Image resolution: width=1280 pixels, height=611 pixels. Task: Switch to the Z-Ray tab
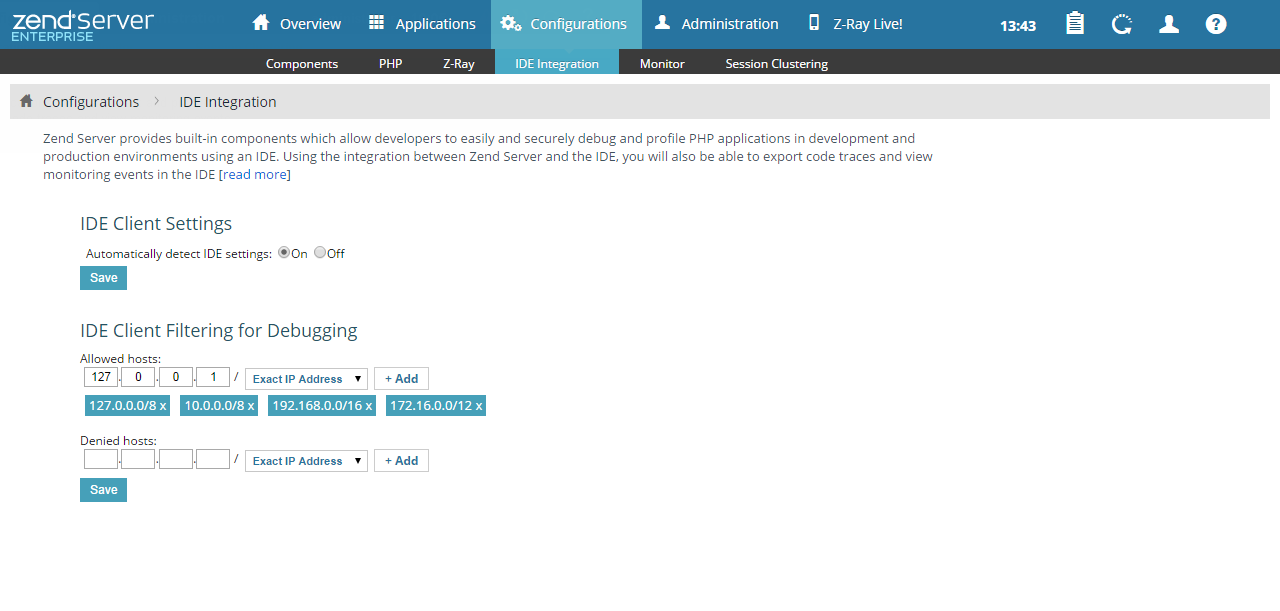tap(459, 63)
